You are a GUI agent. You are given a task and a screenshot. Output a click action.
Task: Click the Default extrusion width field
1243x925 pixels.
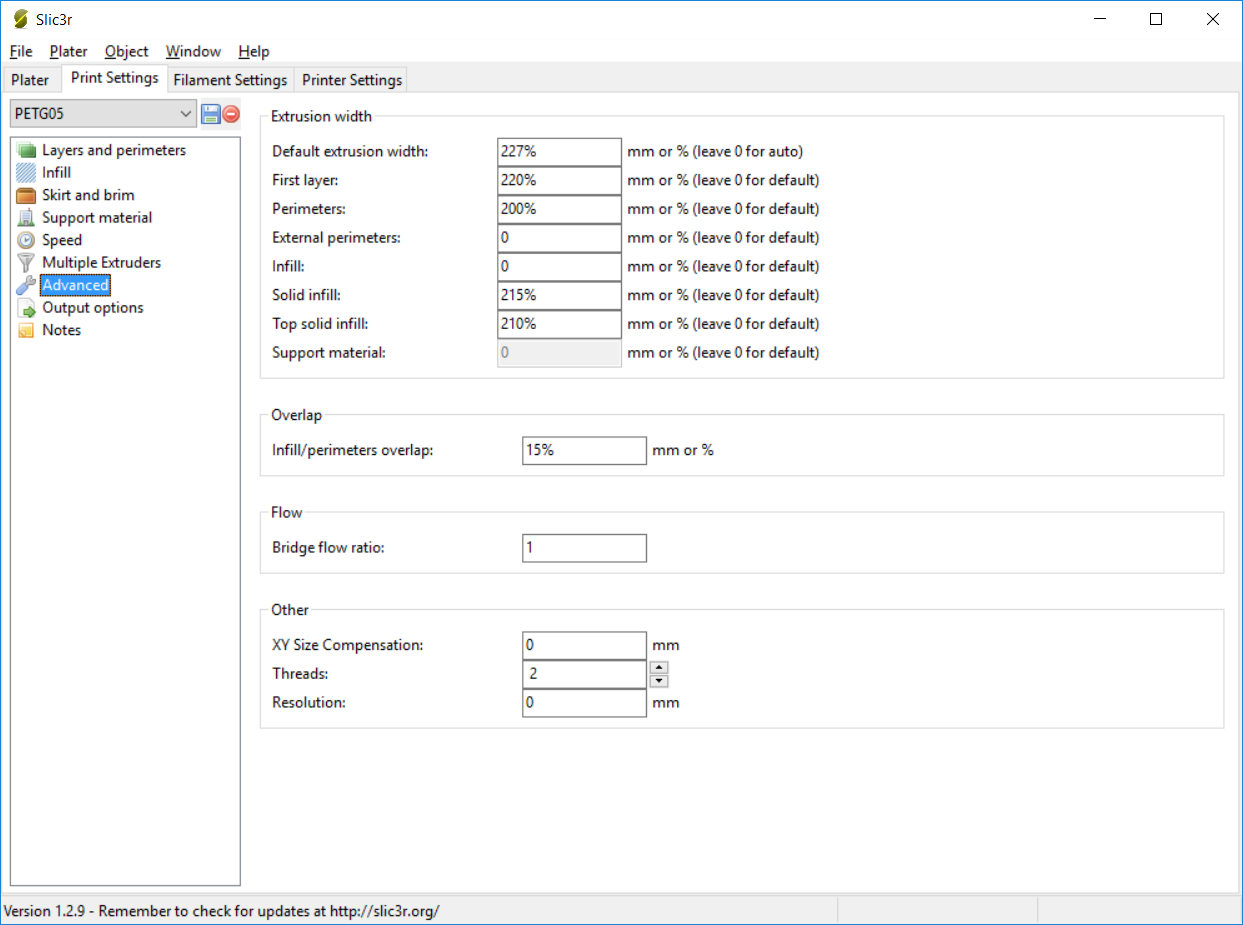(x=559, y=152)
